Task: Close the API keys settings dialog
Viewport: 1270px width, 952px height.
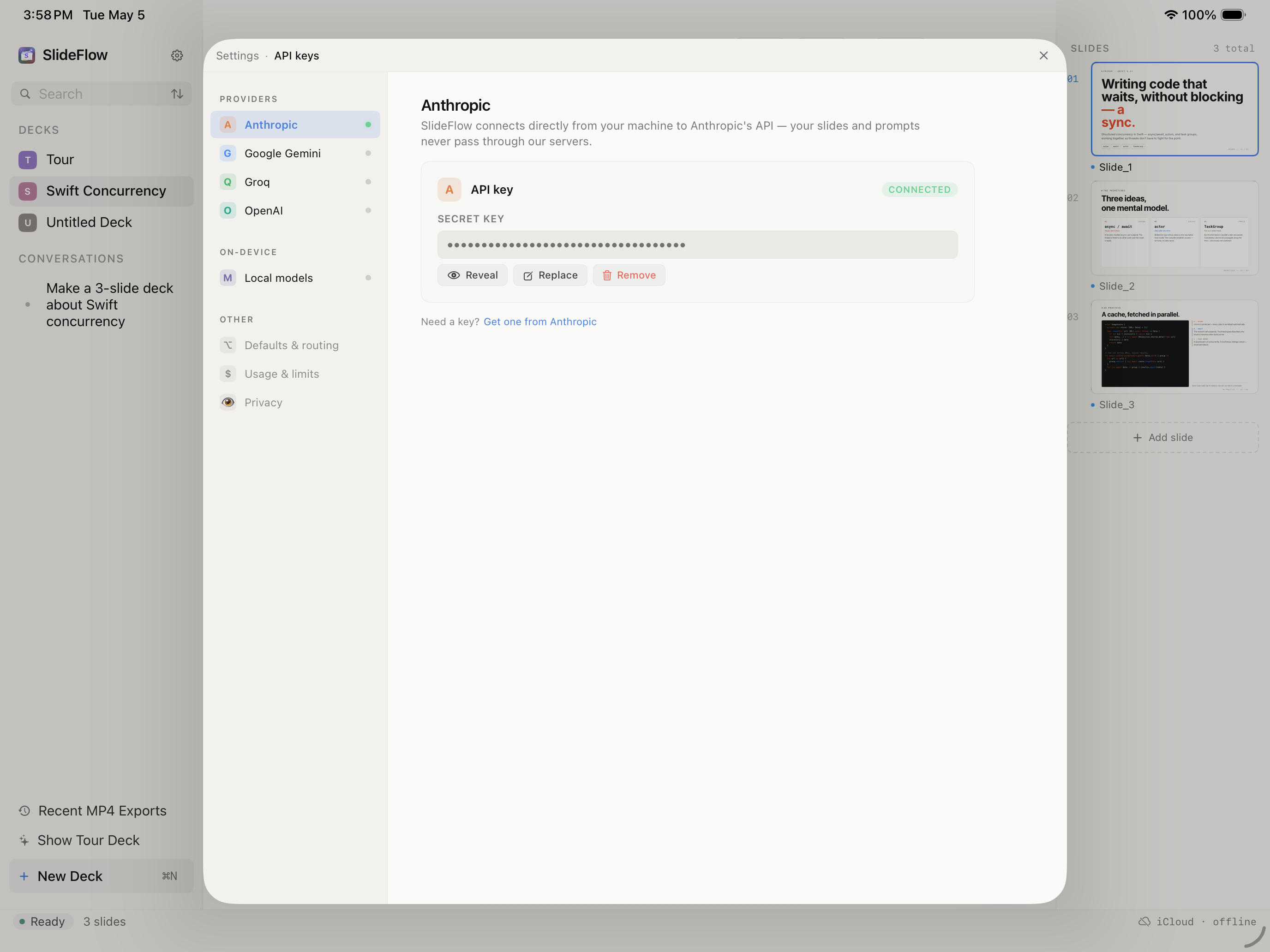Action: coord(1044,55)
